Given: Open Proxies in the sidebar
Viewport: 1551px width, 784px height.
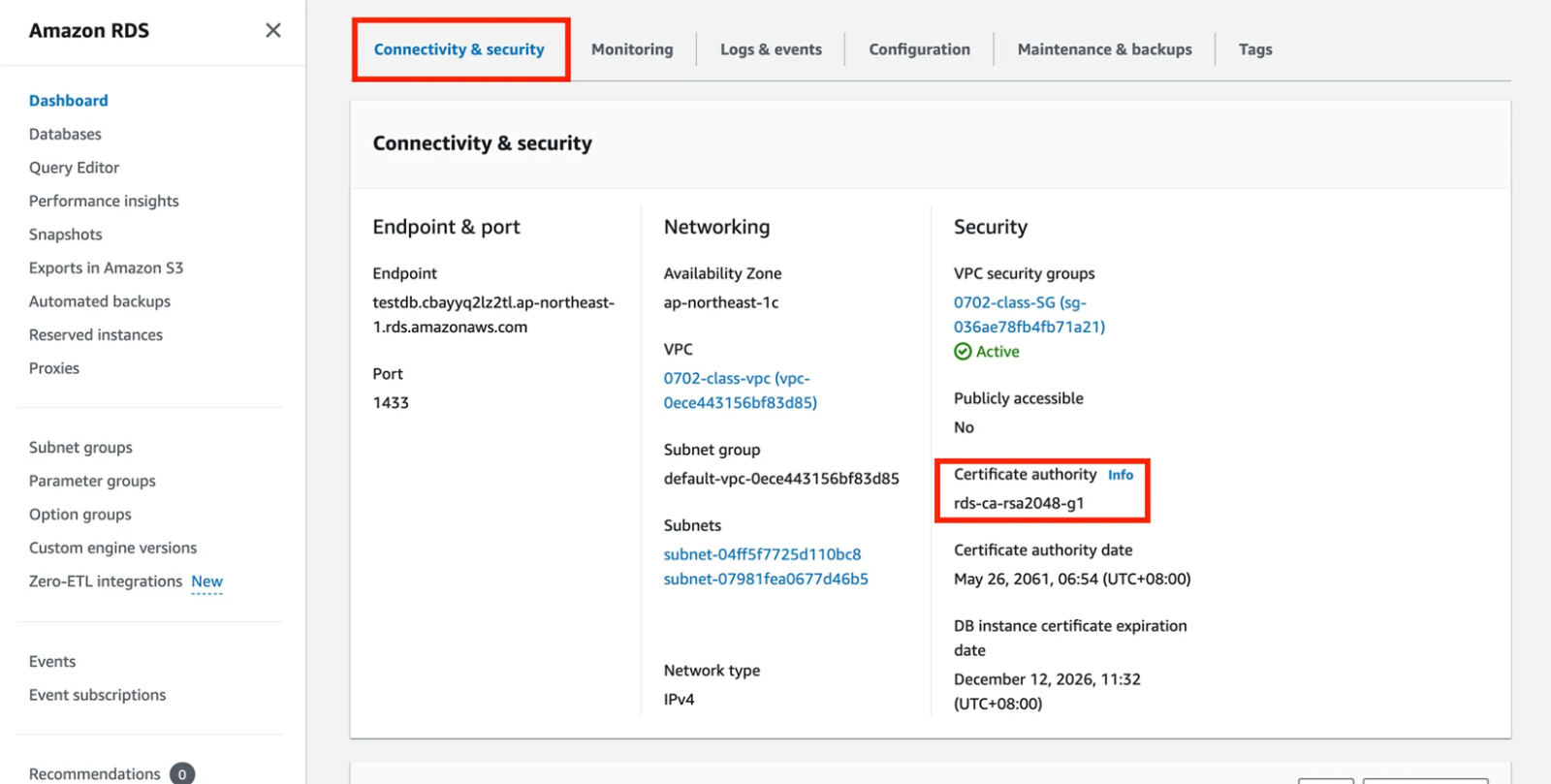Looking at the screenshot, I should click(x=54, y=368).
